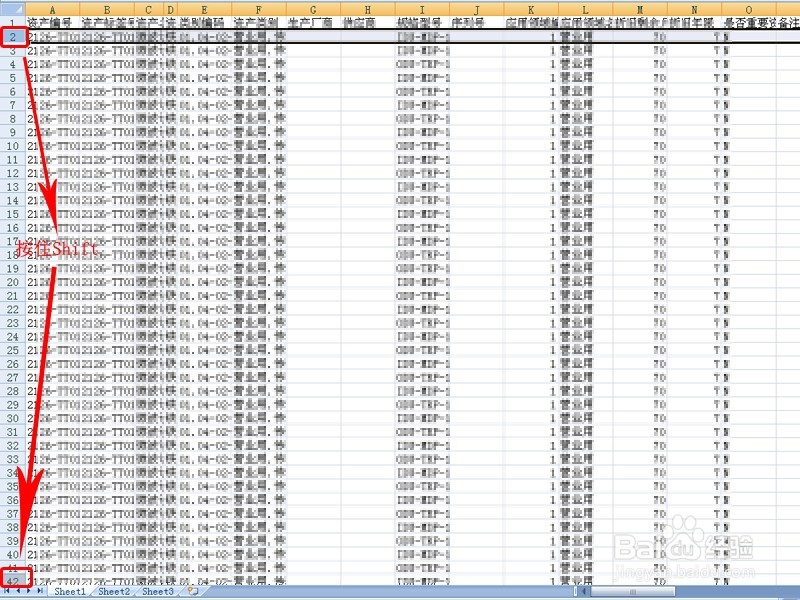Viewport: 800px width, 600px height.
Task: Click header cell 折旧年限 in N1
Action: coord(694,23)
